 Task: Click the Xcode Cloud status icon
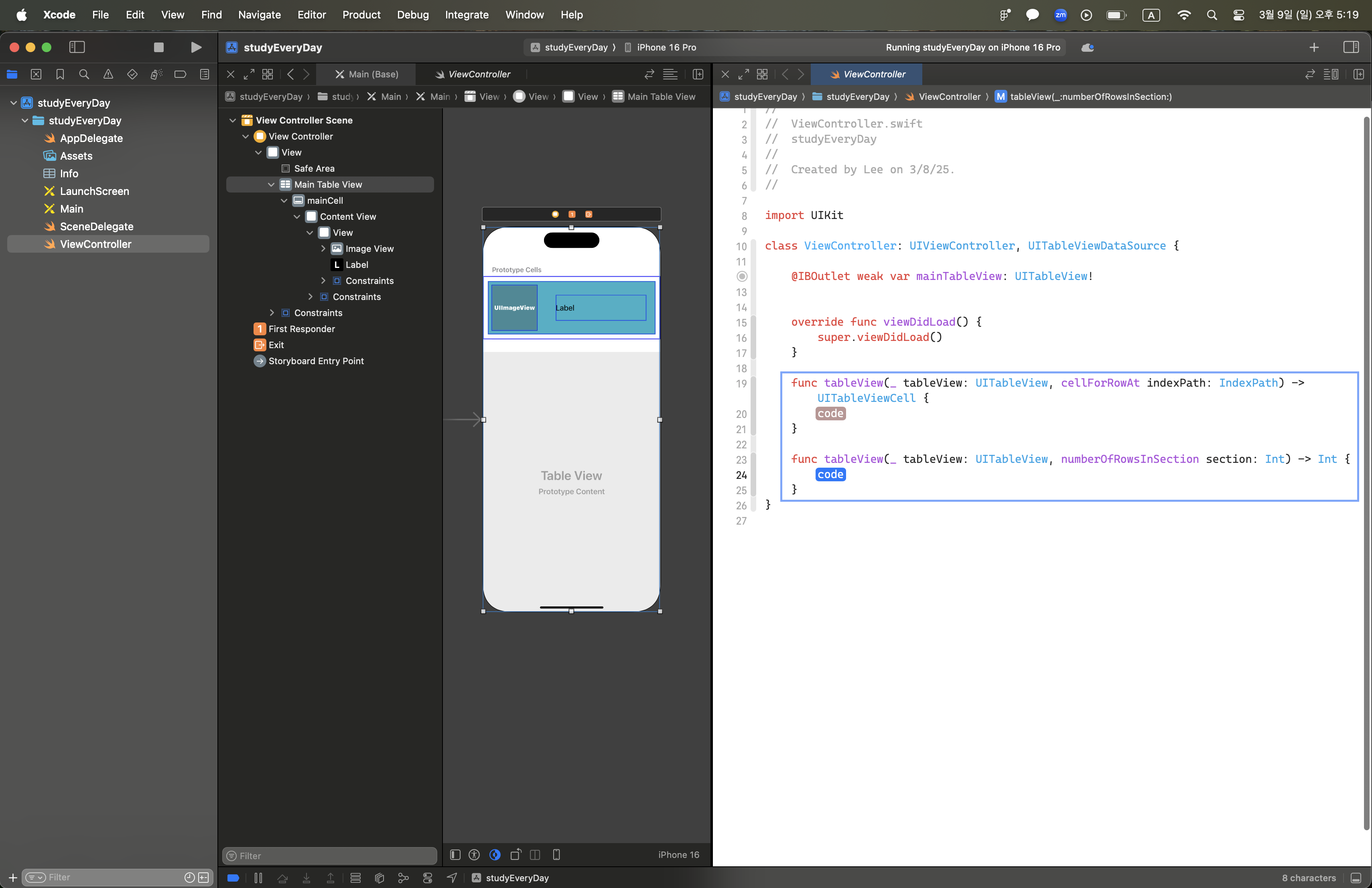tap(1088, 47)
